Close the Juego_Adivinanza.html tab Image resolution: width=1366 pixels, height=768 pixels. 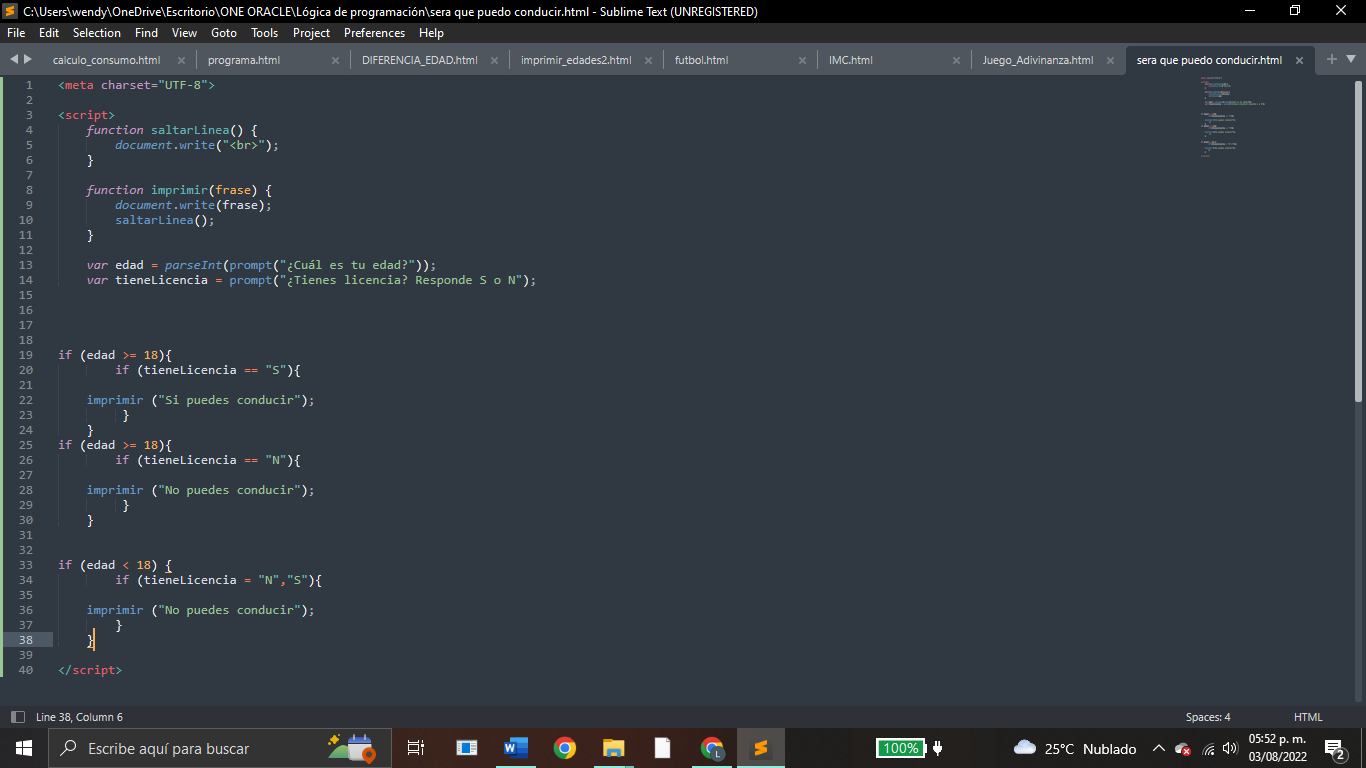[1110, 60]
